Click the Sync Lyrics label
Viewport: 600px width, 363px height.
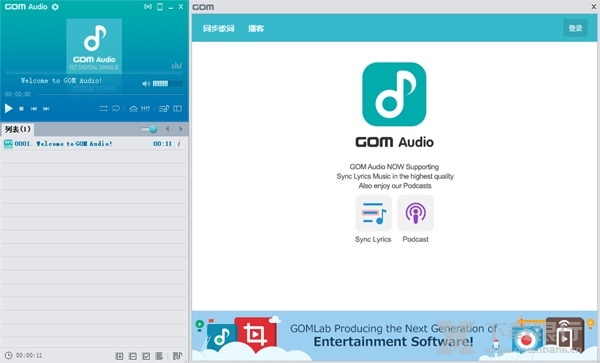tap(373, 239)
